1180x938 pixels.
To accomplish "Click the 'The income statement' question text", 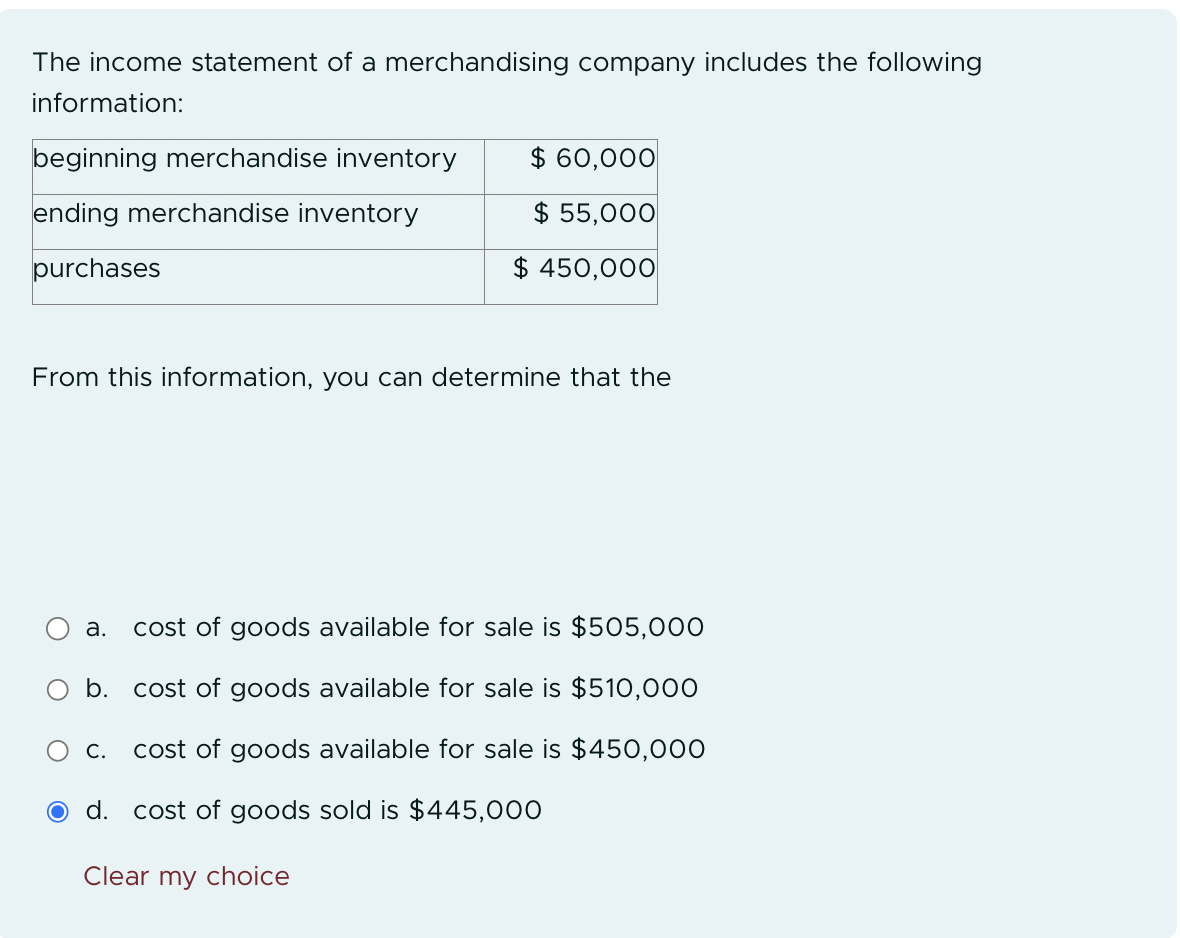I will click(506, 82).
